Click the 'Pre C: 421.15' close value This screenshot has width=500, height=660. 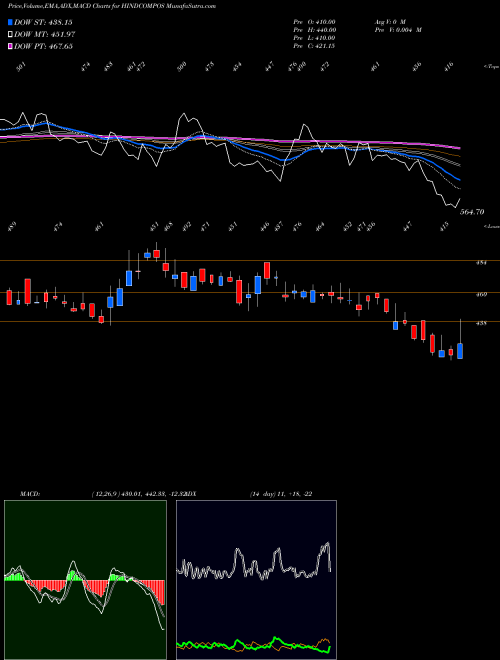pos(314,46)
